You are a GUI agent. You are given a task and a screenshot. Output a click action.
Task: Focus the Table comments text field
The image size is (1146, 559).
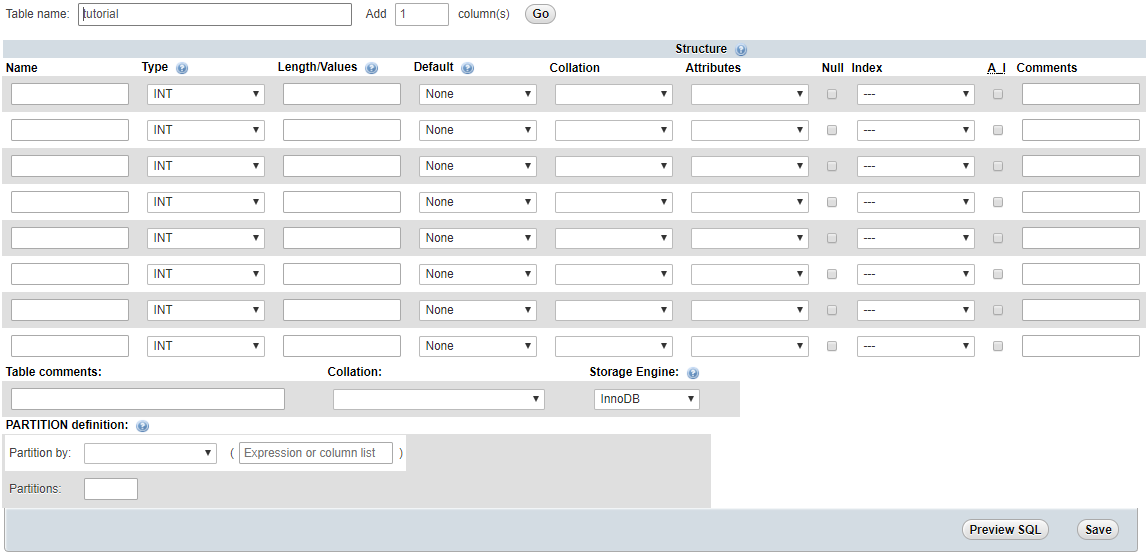(x=148, y=399)
